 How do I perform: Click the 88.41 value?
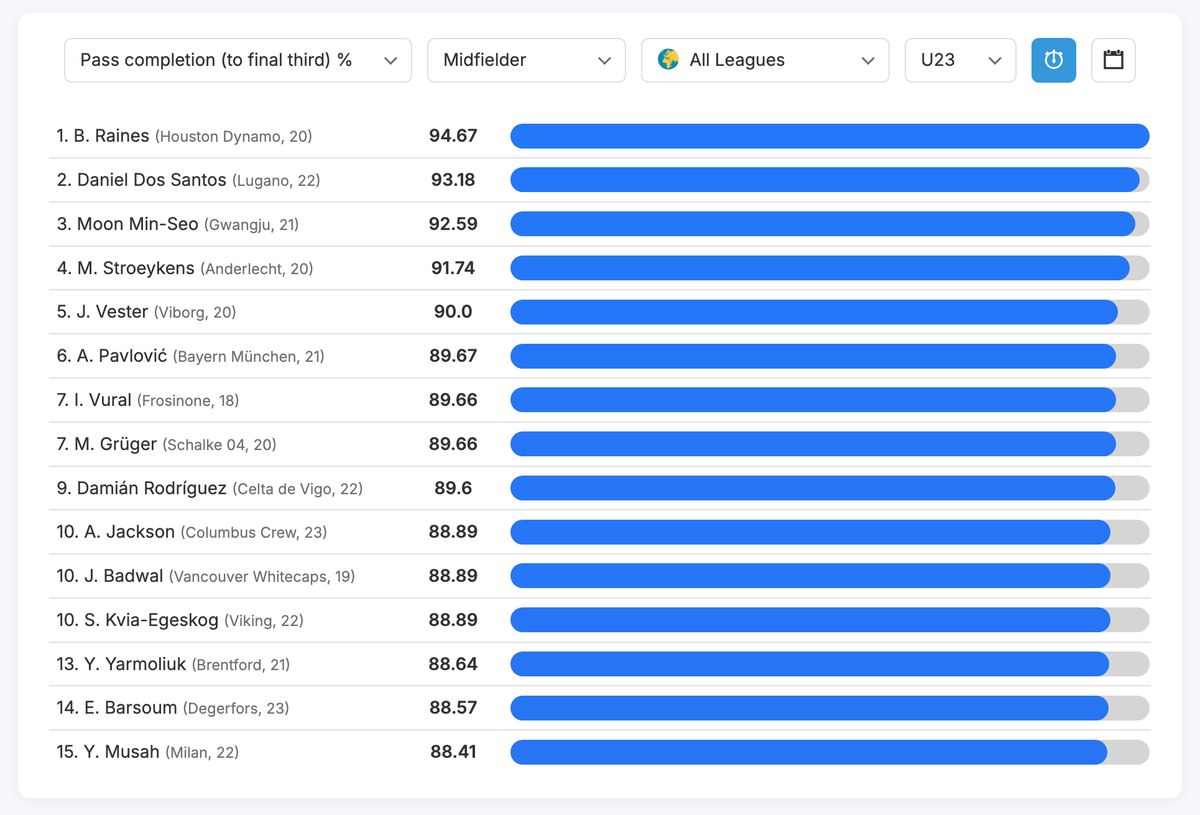coord(453,752)
